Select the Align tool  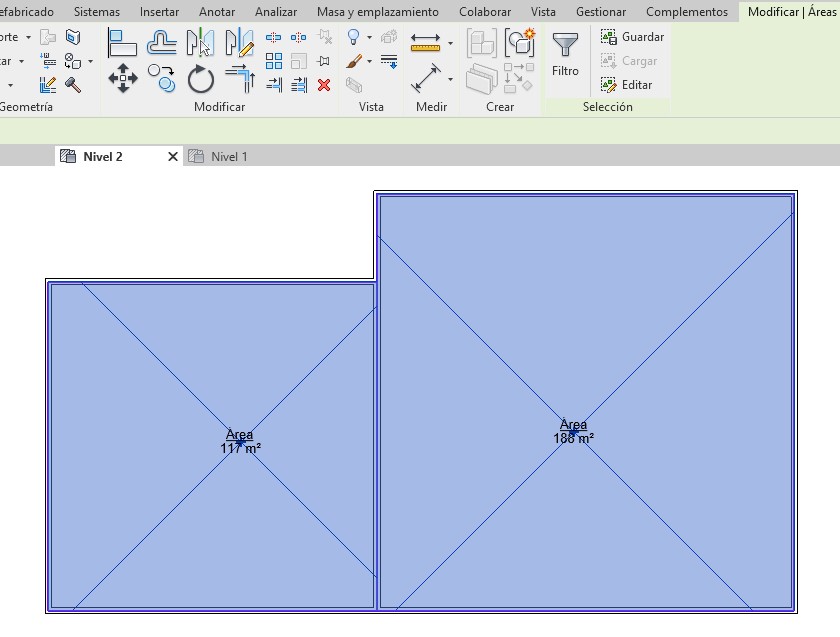(x=122, y=42)
